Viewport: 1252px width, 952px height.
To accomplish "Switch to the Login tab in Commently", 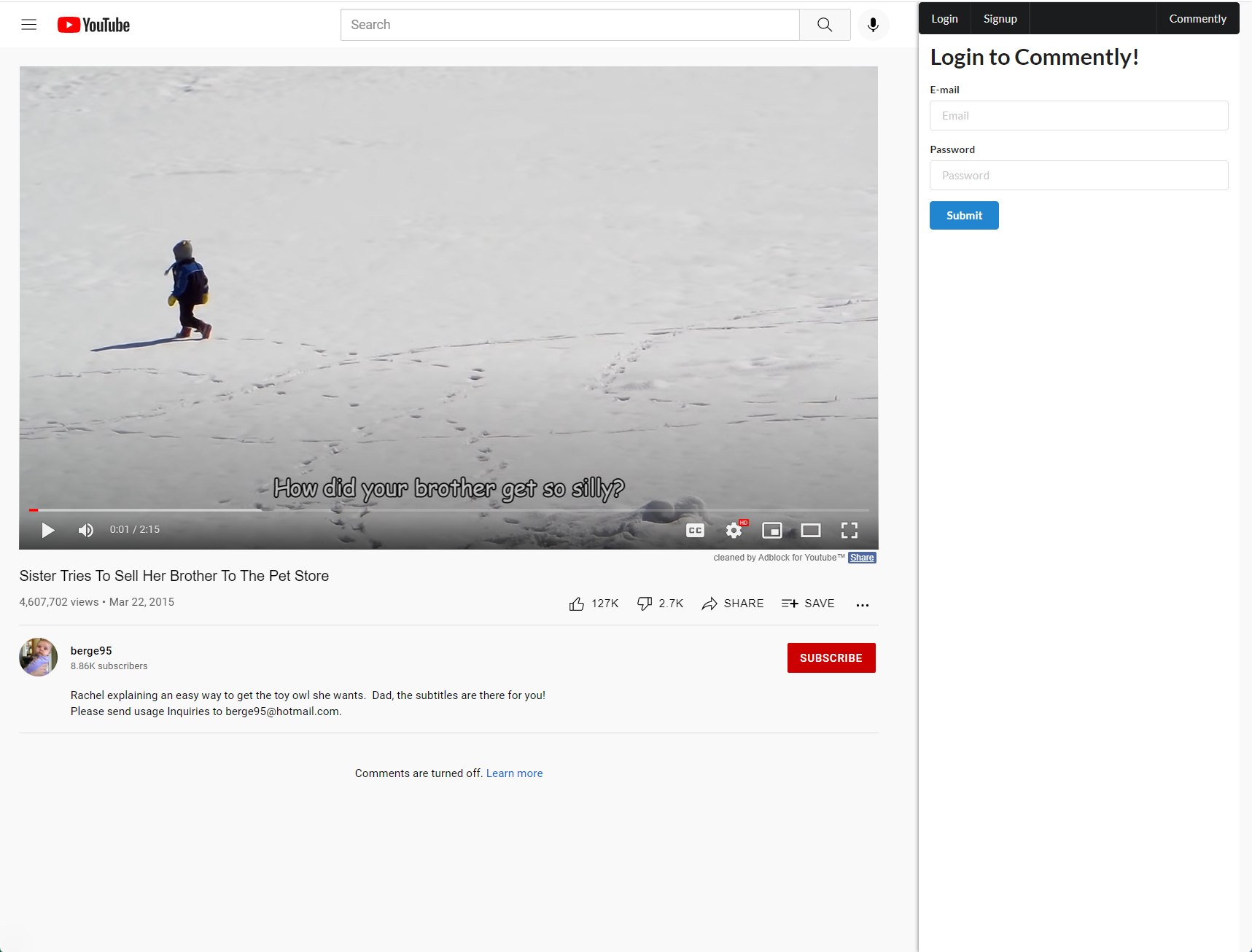I will [x=944, y=18].
